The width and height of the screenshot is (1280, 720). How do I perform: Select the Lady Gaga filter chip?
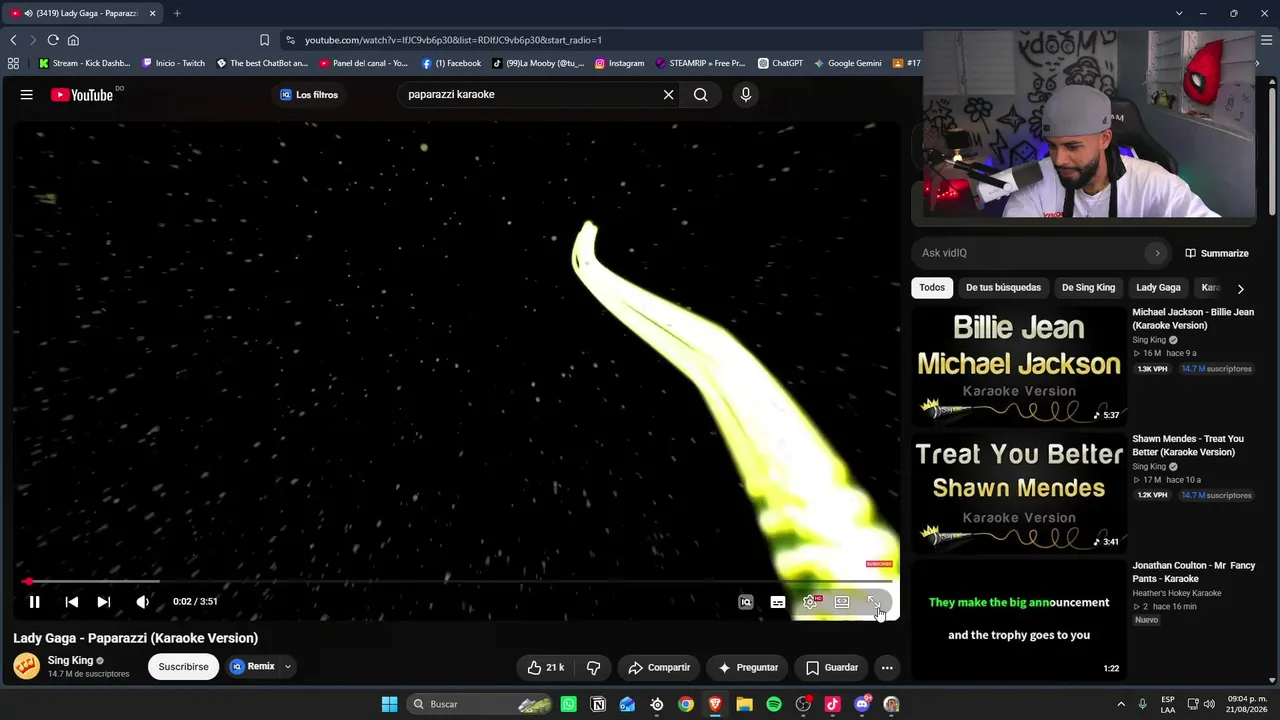click(x=1158, y=288)
